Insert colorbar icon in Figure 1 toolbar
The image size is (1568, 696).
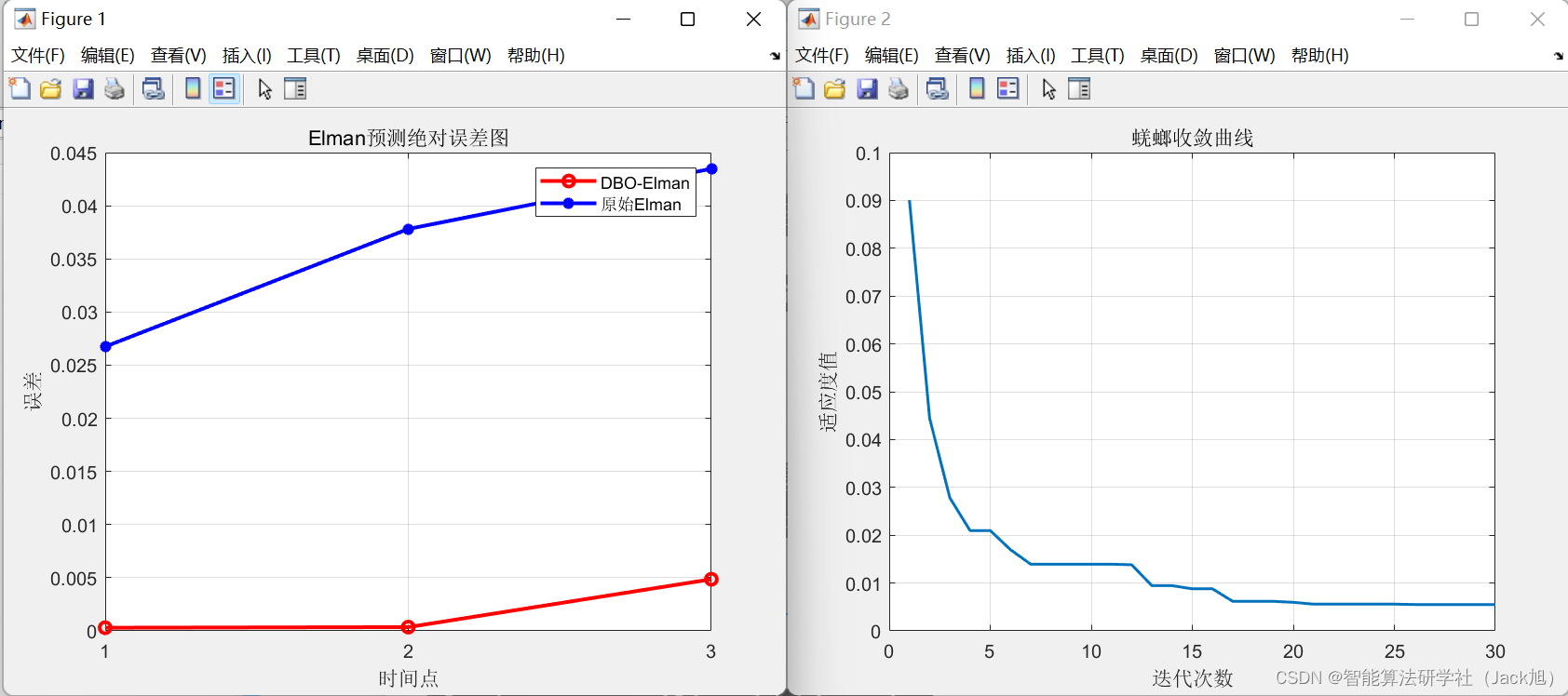[193, 89]
